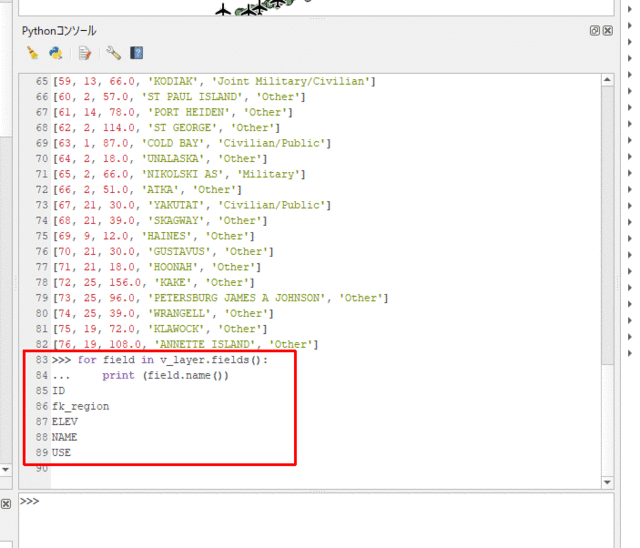
Task: Click the console output scrollbar up arrow
Action: point(607,80)
